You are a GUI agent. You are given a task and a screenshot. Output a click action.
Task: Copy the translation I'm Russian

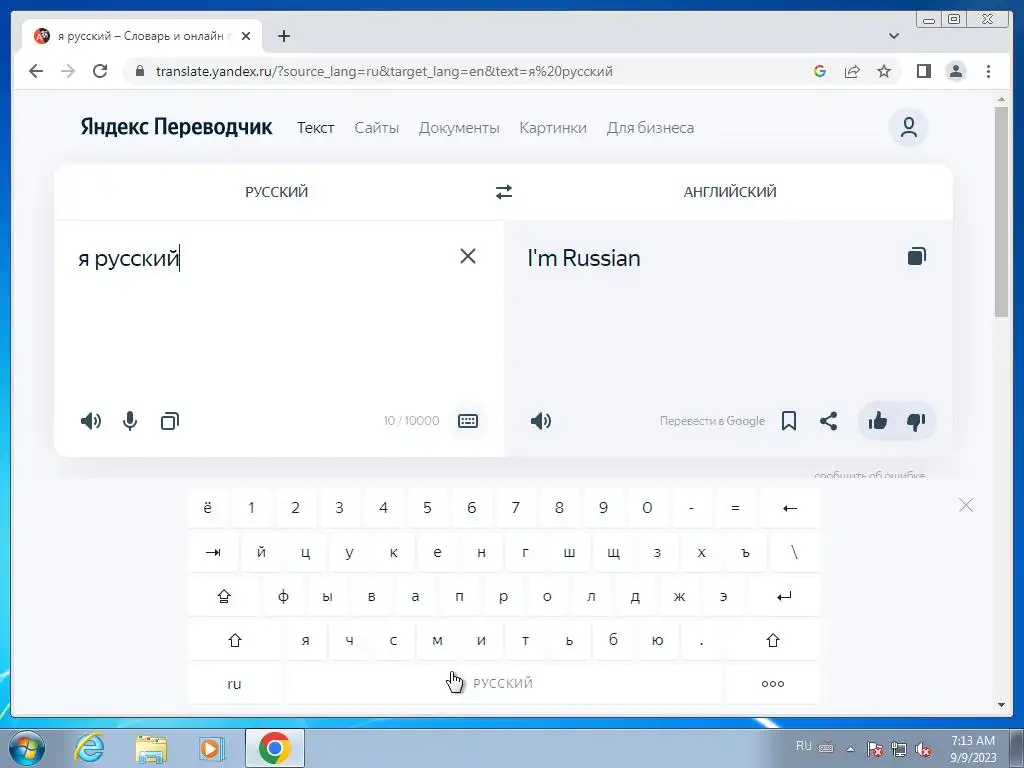tap(917, 256)
